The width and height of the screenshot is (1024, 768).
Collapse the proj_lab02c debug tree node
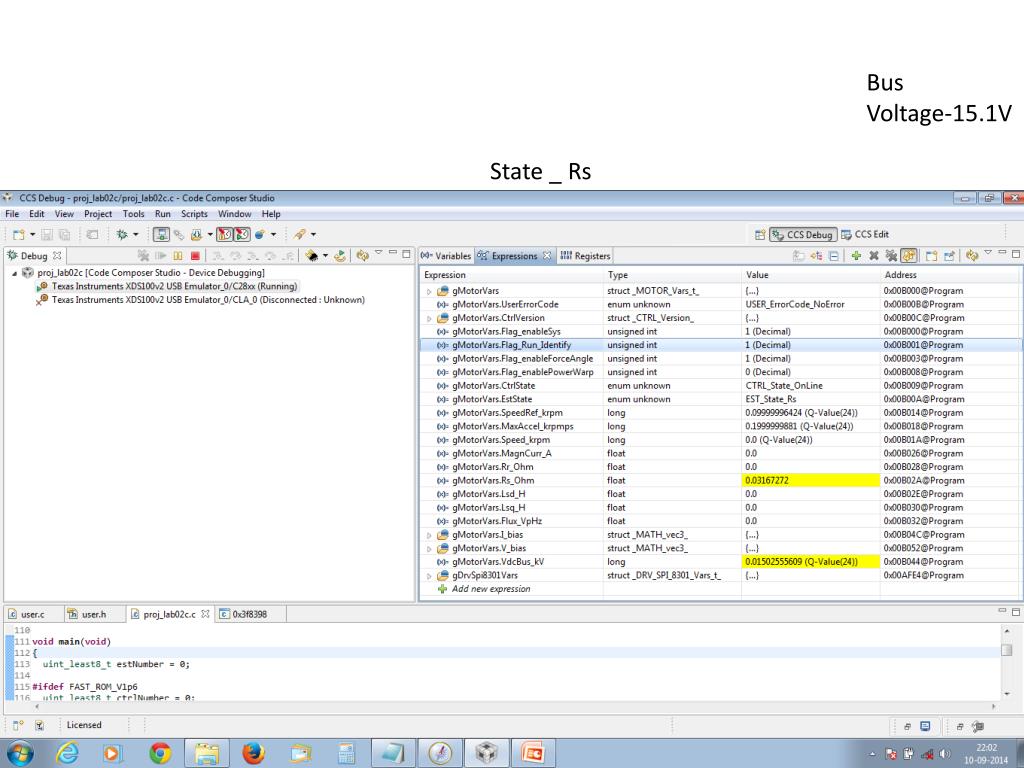[14, 273]
